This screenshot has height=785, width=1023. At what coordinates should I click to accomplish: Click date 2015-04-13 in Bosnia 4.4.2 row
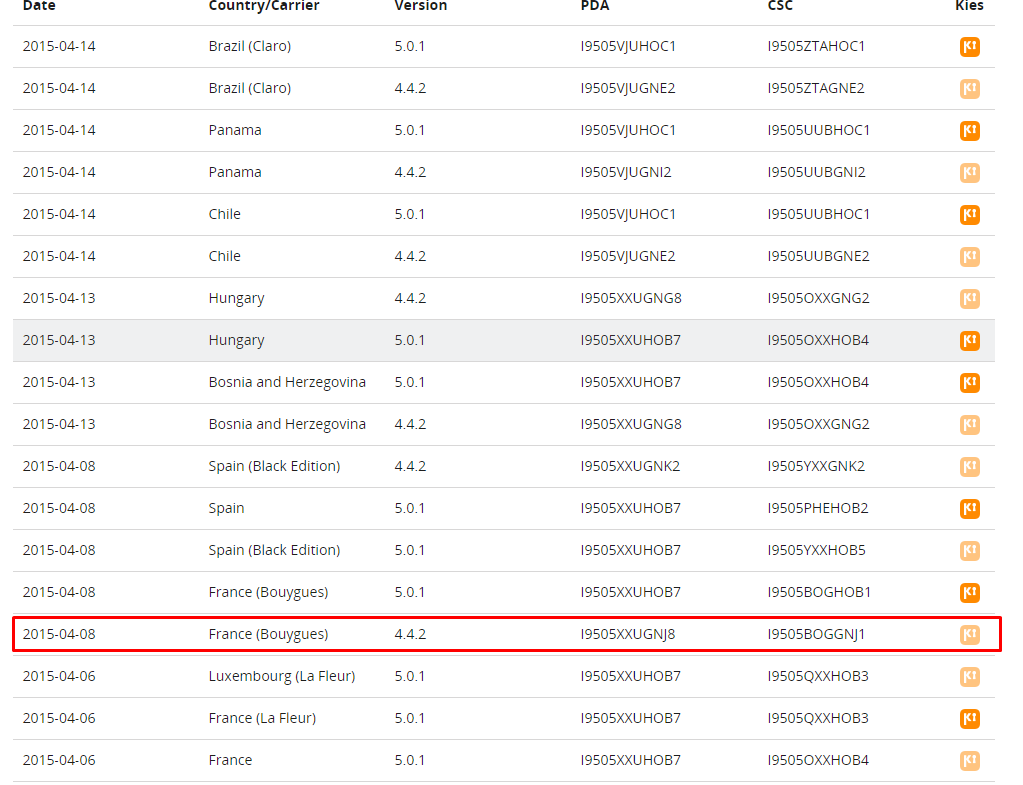[x=59, y=424]
